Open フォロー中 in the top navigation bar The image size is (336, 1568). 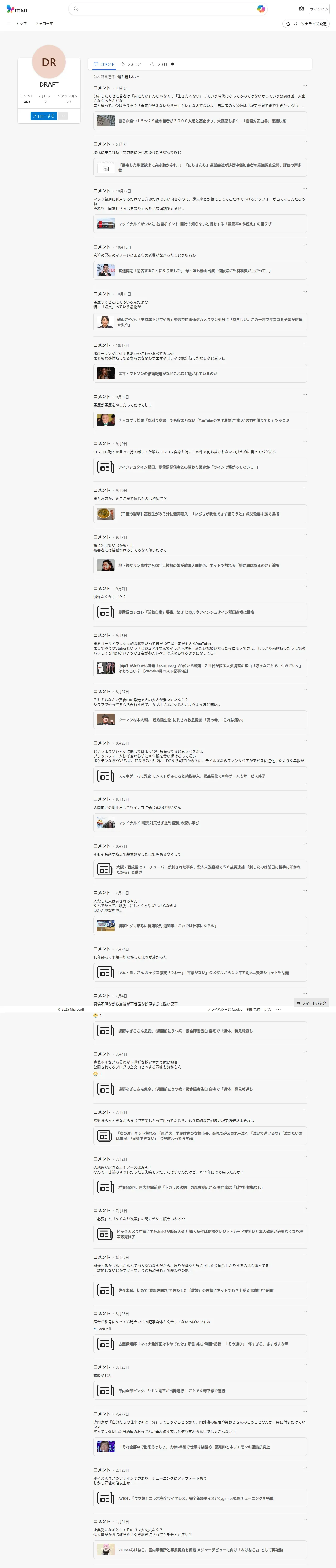(44, 24)
